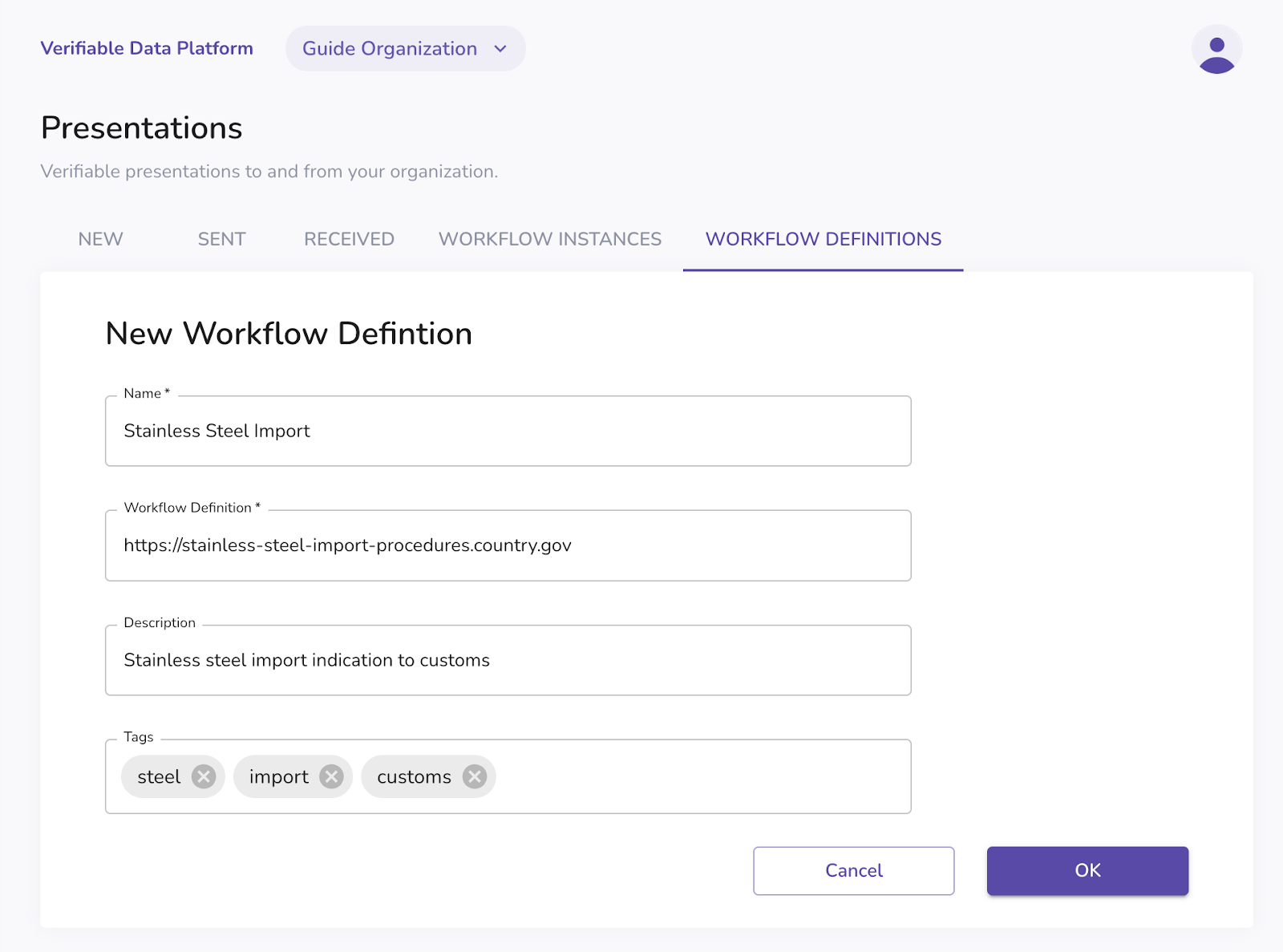Image resolution: width=1283 pixels, height=952 pixels.
Task: Select the 'steel' tag label
Action: pyautogui.click(x=159, y=776)
